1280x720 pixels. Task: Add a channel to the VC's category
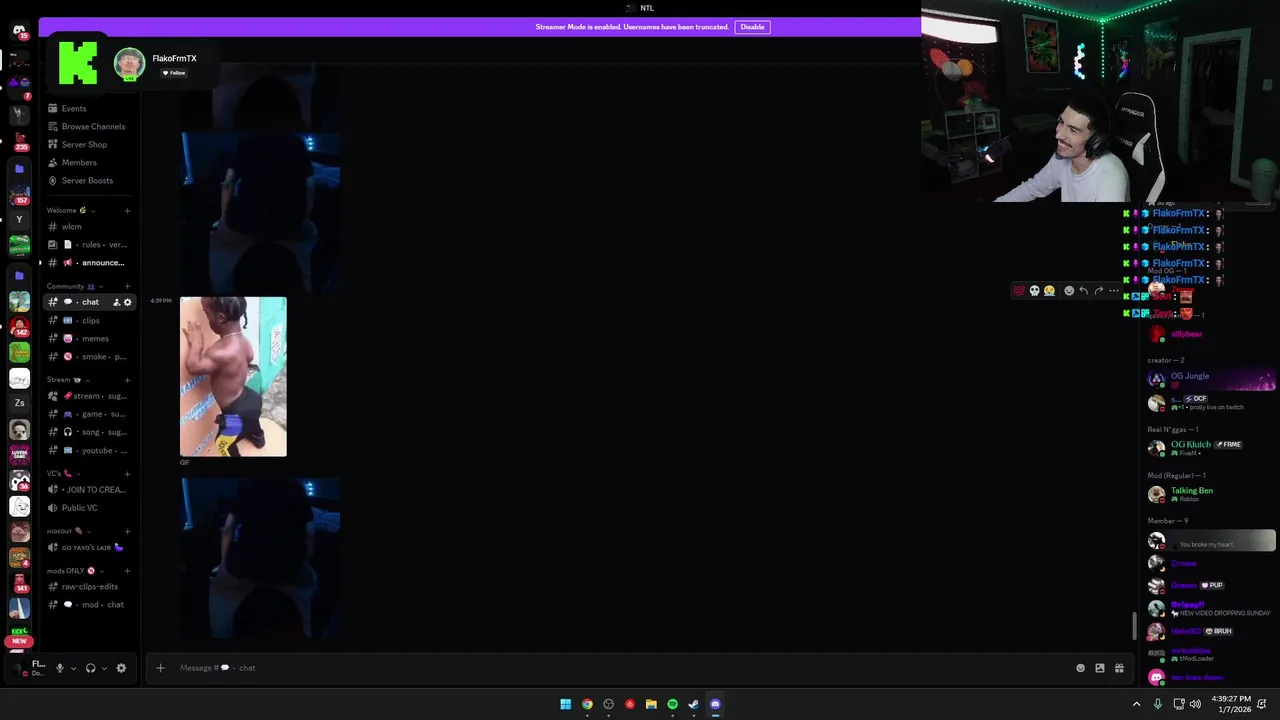tap(127, 473)
